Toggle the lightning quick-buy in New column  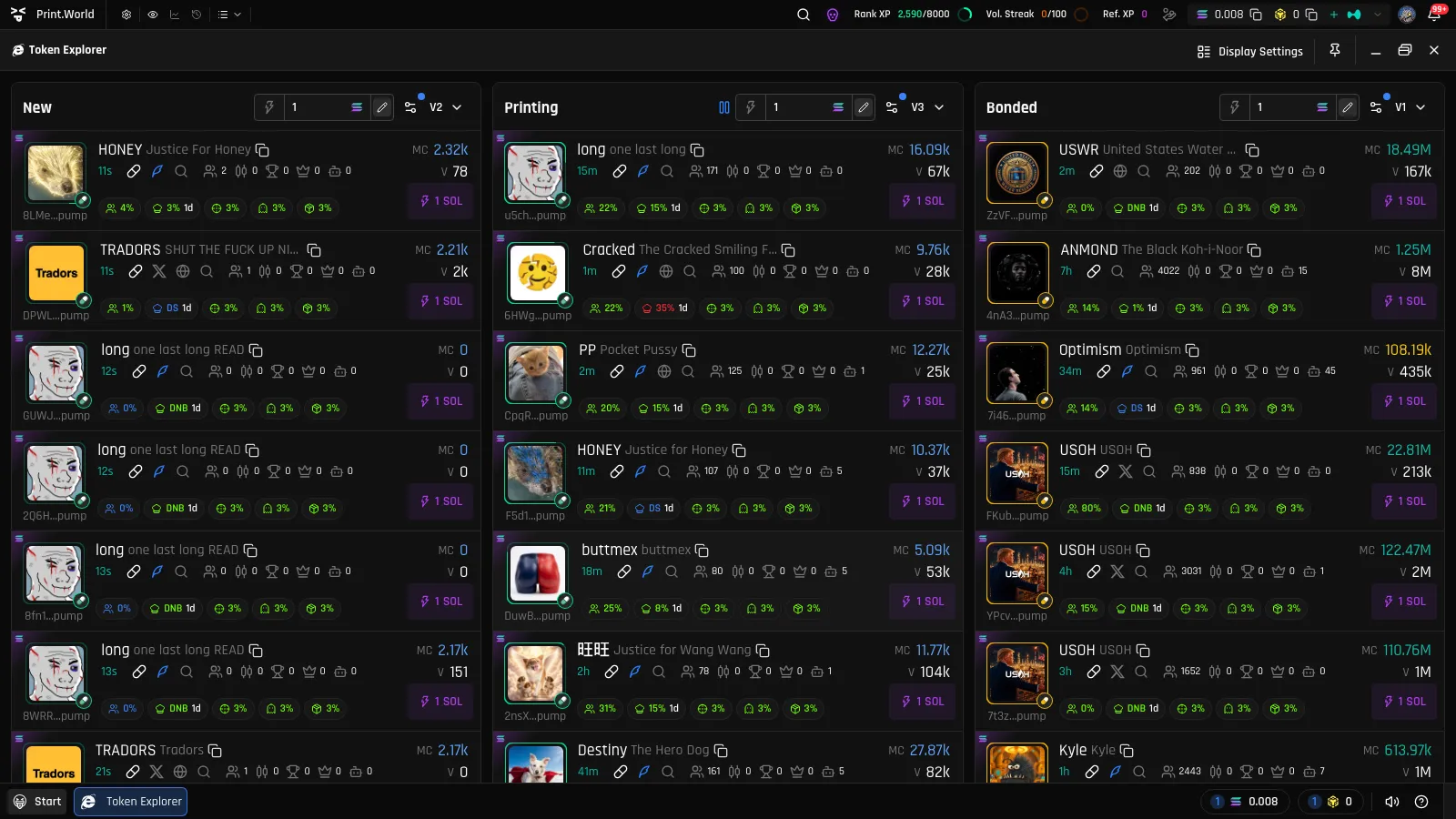tap(269, 107)
